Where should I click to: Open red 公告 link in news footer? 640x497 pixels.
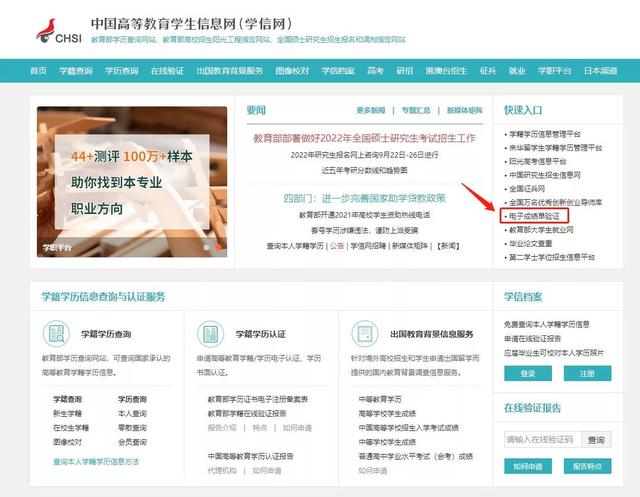pos(337,246)
